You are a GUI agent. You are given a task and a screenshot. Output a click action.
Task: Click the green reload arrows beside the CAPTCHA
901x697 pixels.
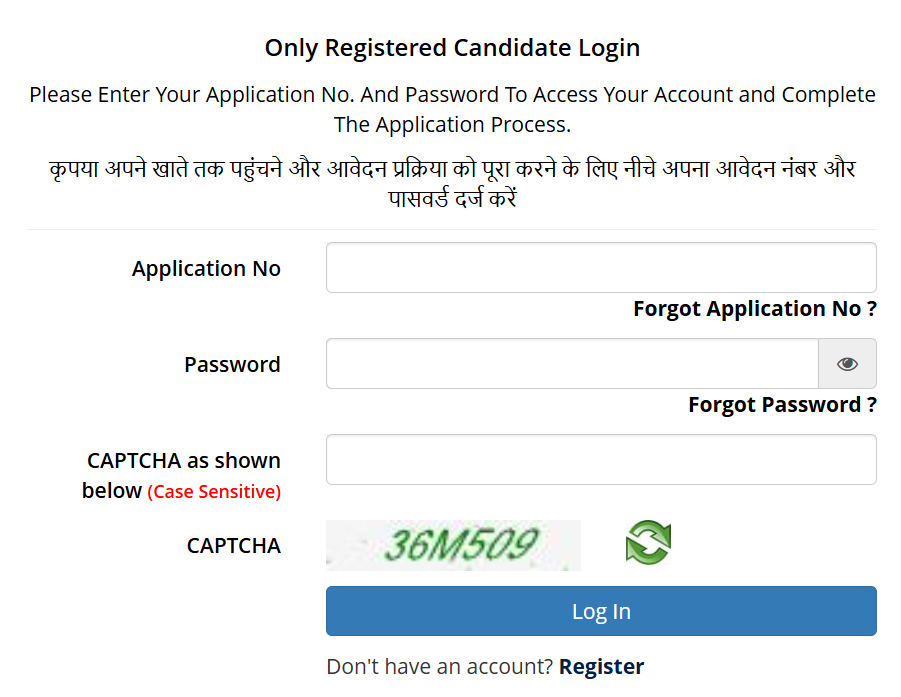[648, 543]
